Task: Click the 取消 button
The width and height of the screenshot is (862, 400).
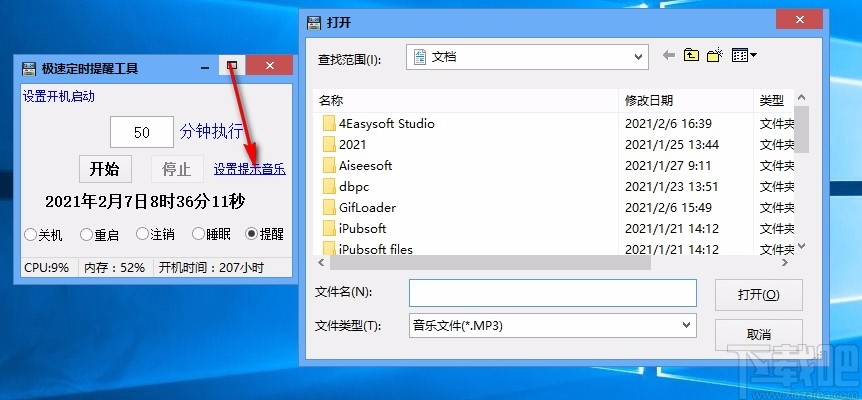Action: click(759, 334)
